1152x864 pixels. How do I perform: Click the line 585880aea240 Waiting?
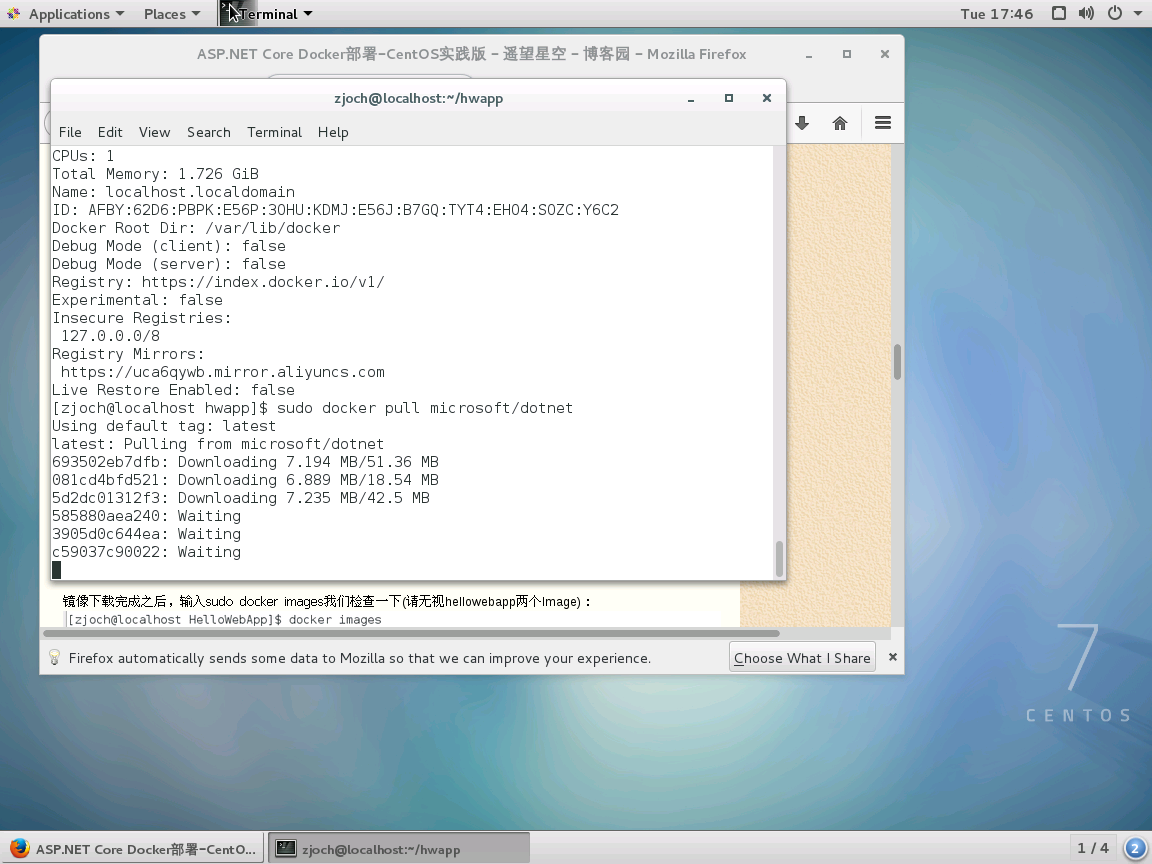pos(146,516)
